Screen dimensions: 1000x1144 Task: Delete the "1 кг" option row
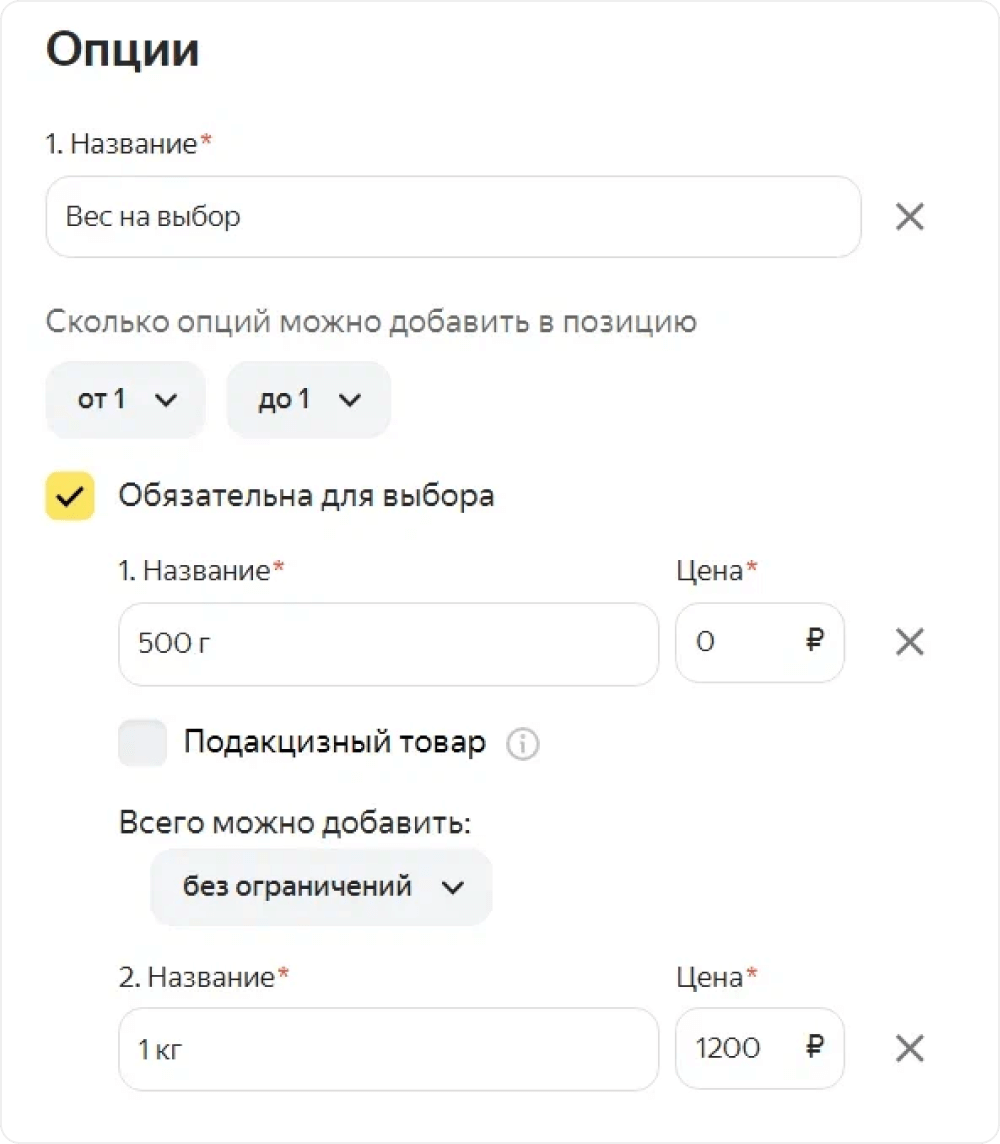[909, 1048]
